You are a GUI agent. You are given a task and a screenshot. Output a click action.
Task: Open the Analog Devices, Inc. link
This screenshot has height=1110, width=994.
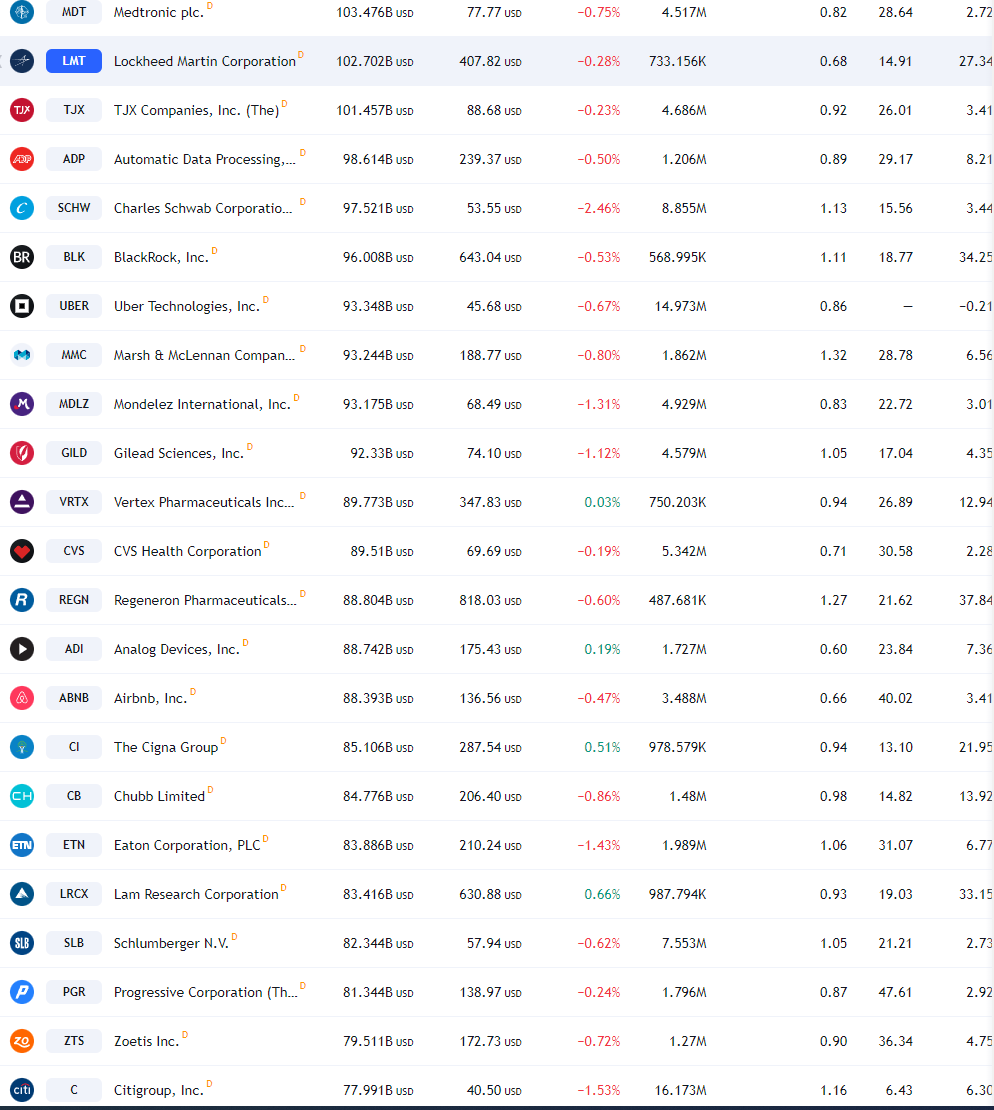[177, 649]
